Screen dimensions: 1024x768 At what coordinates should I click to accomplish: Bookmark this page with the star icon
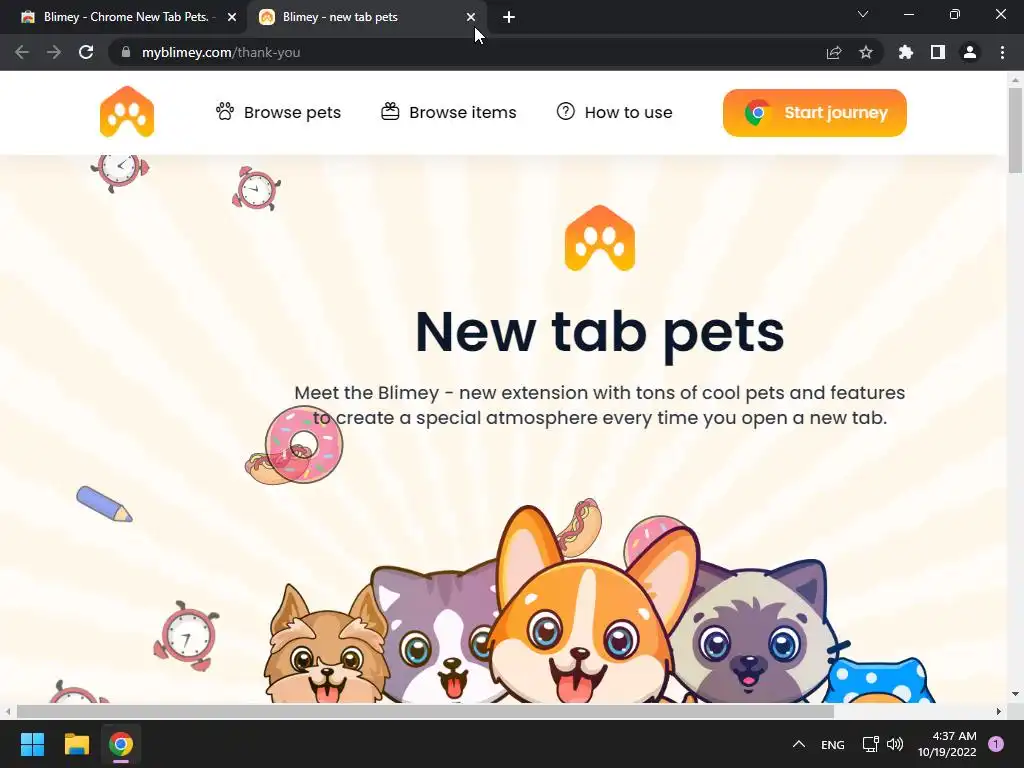(866, 52)
